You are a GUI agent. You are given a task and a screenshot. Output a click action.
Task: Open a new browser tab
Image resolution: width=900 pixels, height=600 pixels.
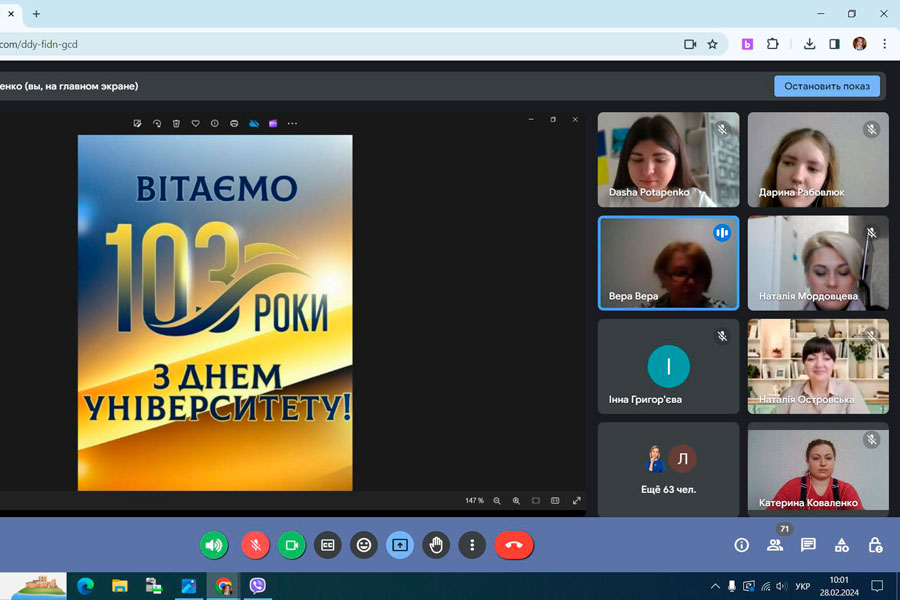(x=36, y=14)
